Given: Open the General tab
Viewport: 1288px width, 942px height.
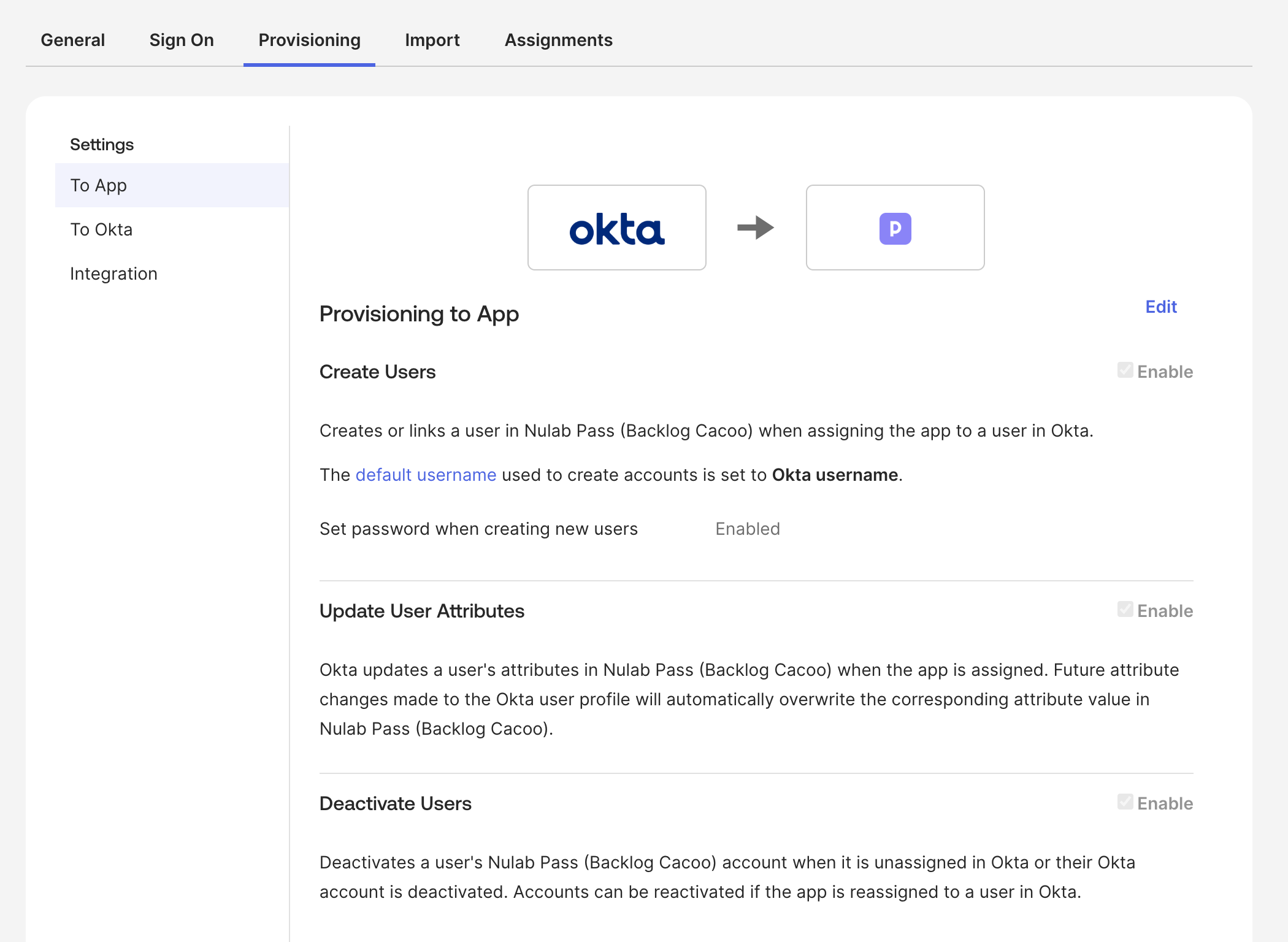Looking at the screenshot, I should tap(73, 40).
